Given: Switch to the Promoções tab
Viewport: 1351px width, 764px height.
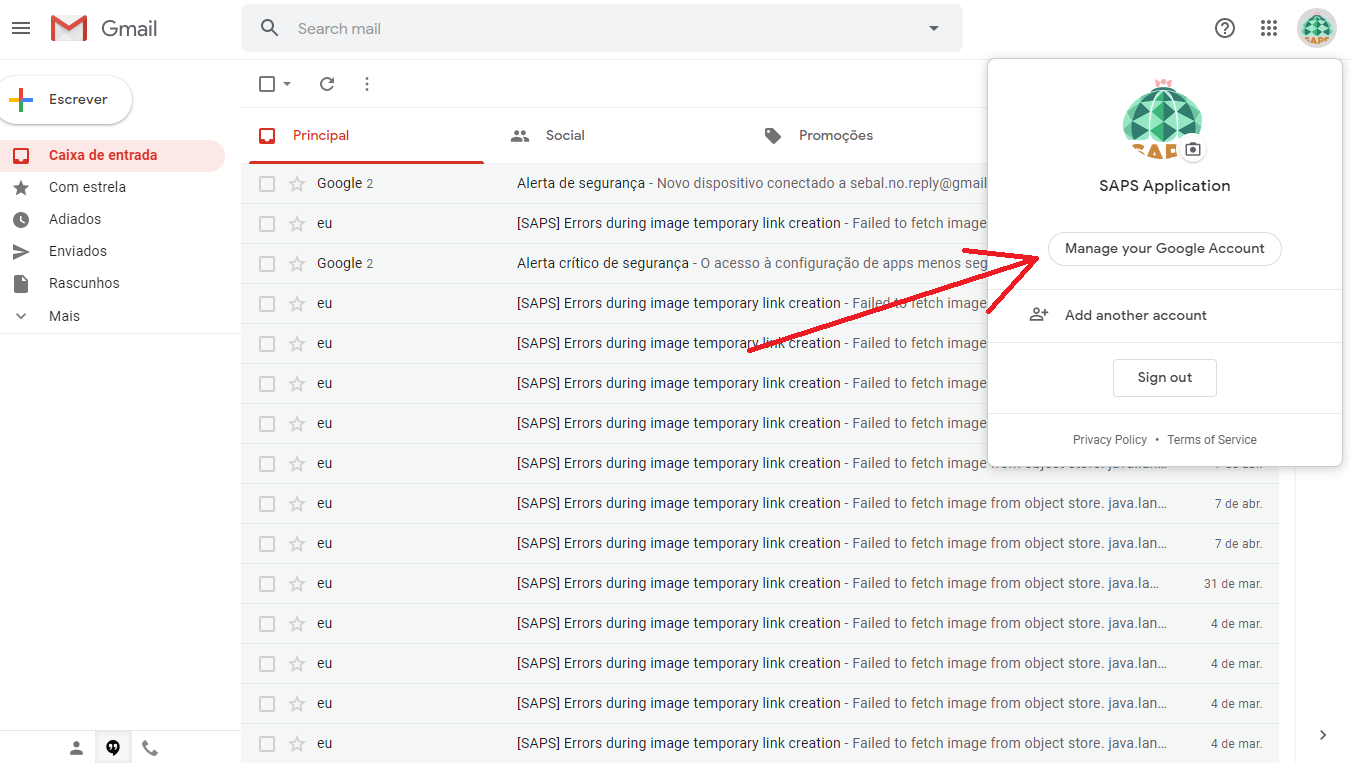Looking at the screenshot, I should [x=818, y=135].
